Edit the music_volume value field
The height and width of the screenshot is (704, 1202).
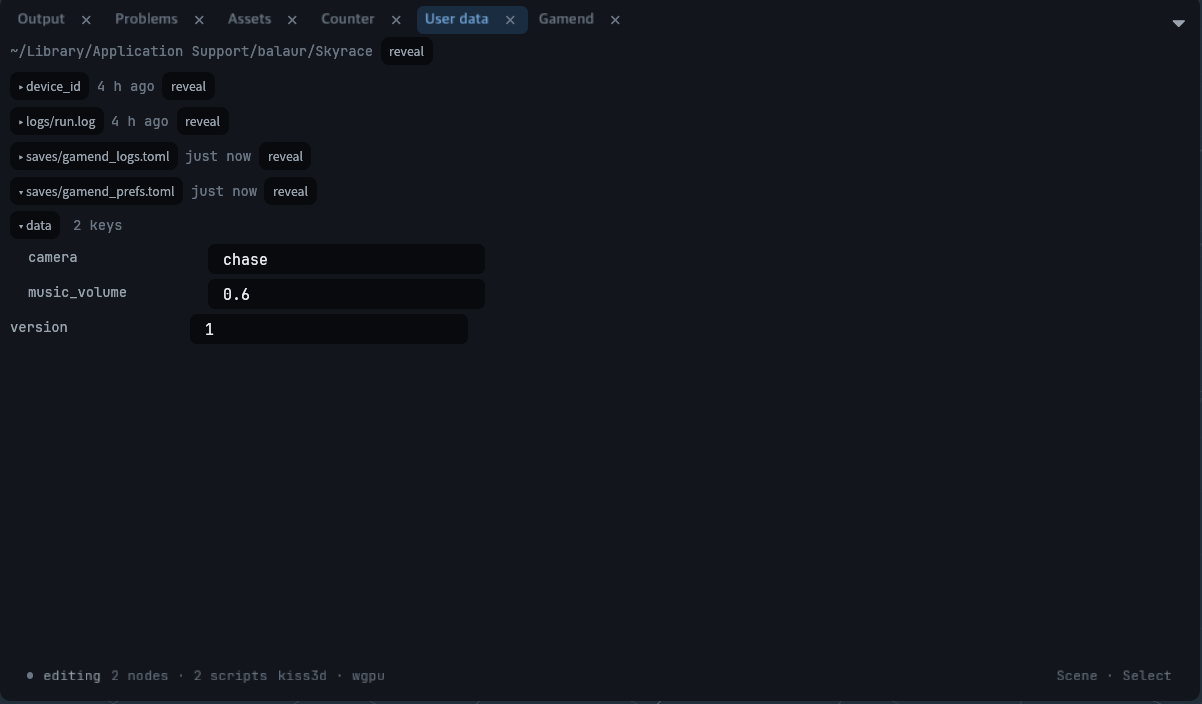[x=346, y=294]
